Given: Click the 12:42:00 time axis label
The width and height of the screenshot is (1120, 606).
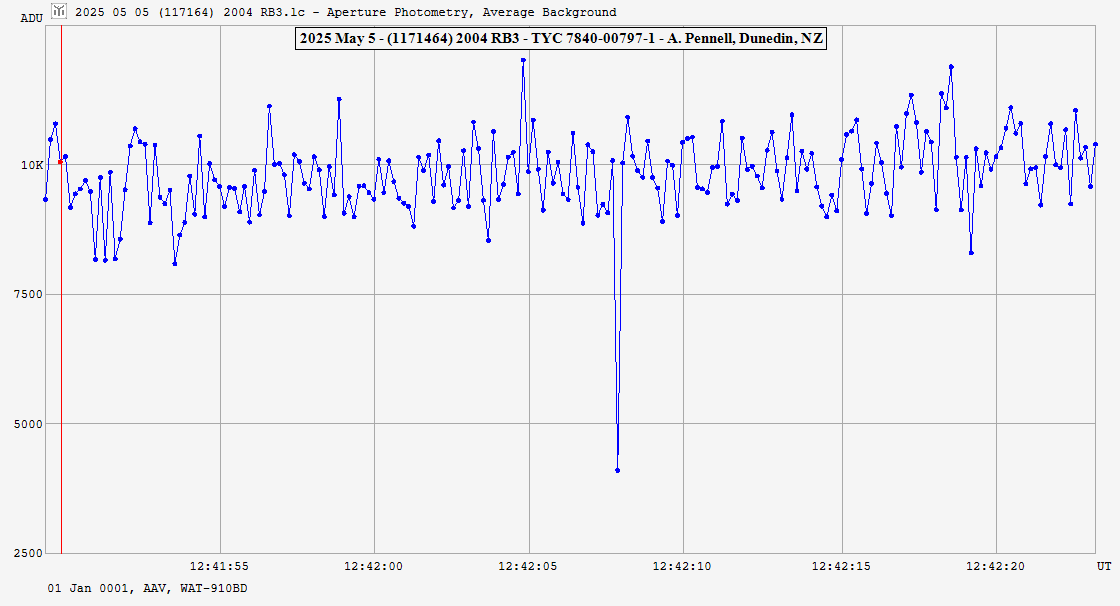Looking at the screenshot, I should (374, 566).
